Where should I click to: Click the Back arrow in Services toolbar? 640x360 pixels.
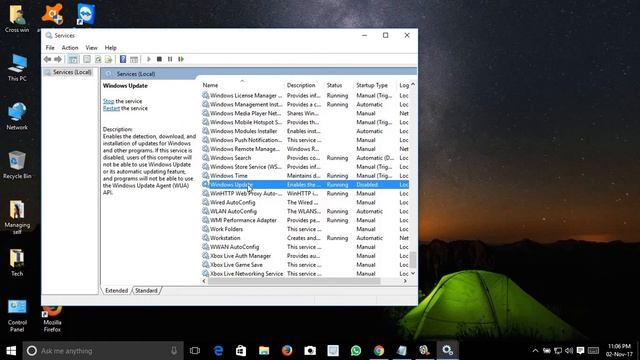48,59
